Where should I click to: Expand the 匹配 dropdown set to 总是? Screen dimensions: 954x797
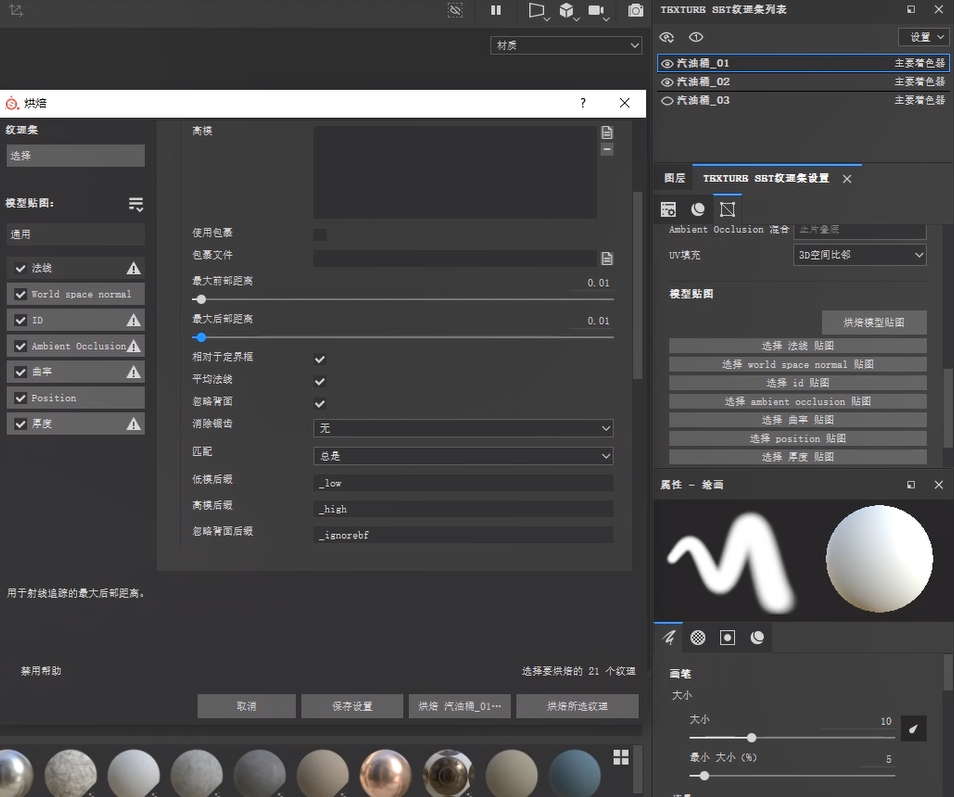click(463, 456)
